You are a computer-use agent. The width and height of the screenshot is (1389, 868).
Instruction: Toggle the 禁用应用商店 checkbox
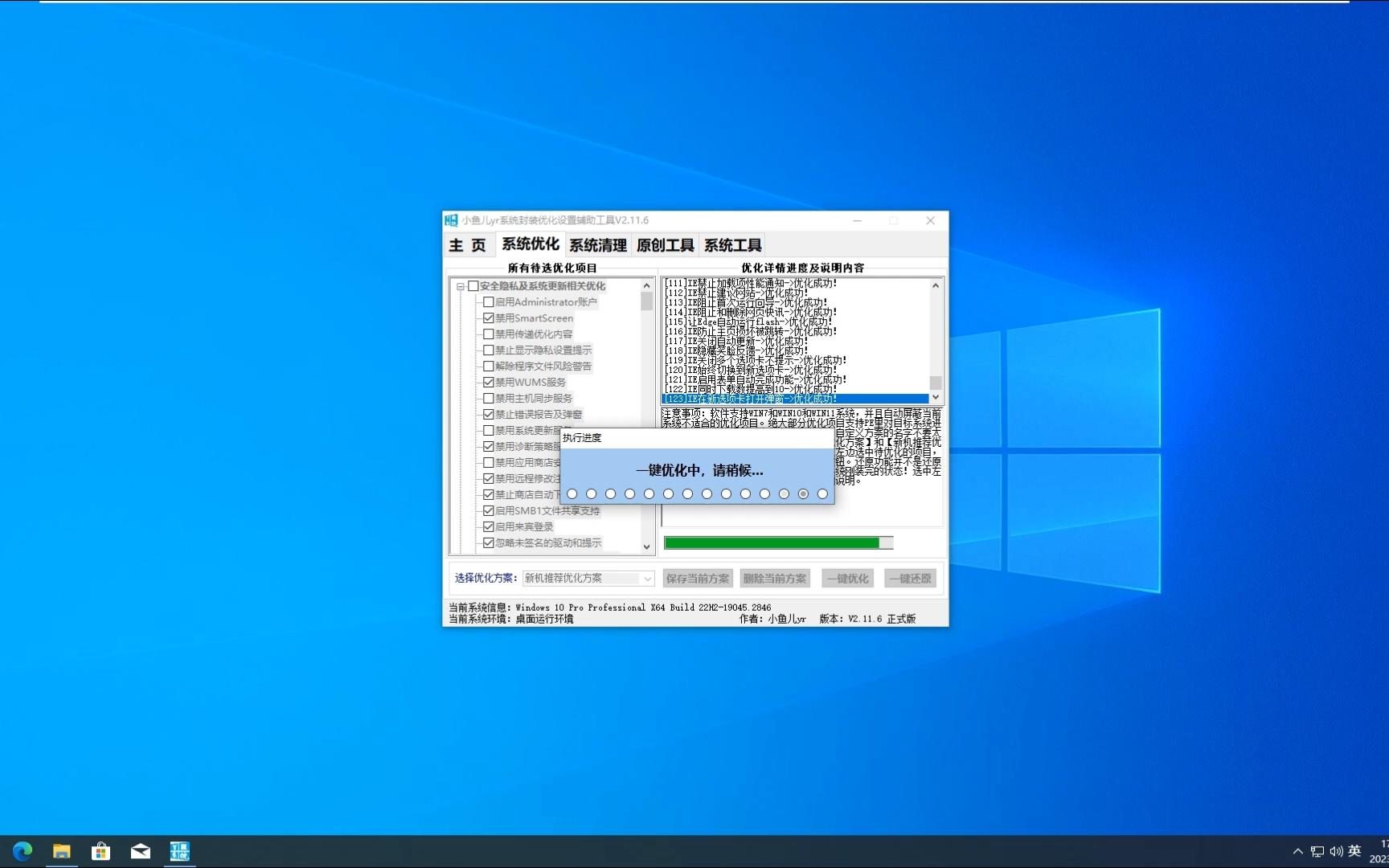[x=488, y=463]
